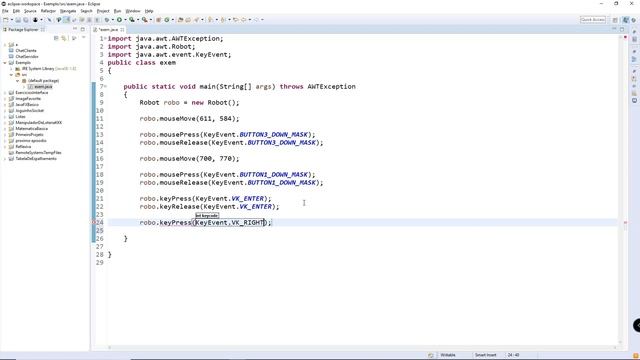Viewport: 640px width, 360px height.
Task: Collapse the main method fold on line 7
Action: click(x=105, y=87)
